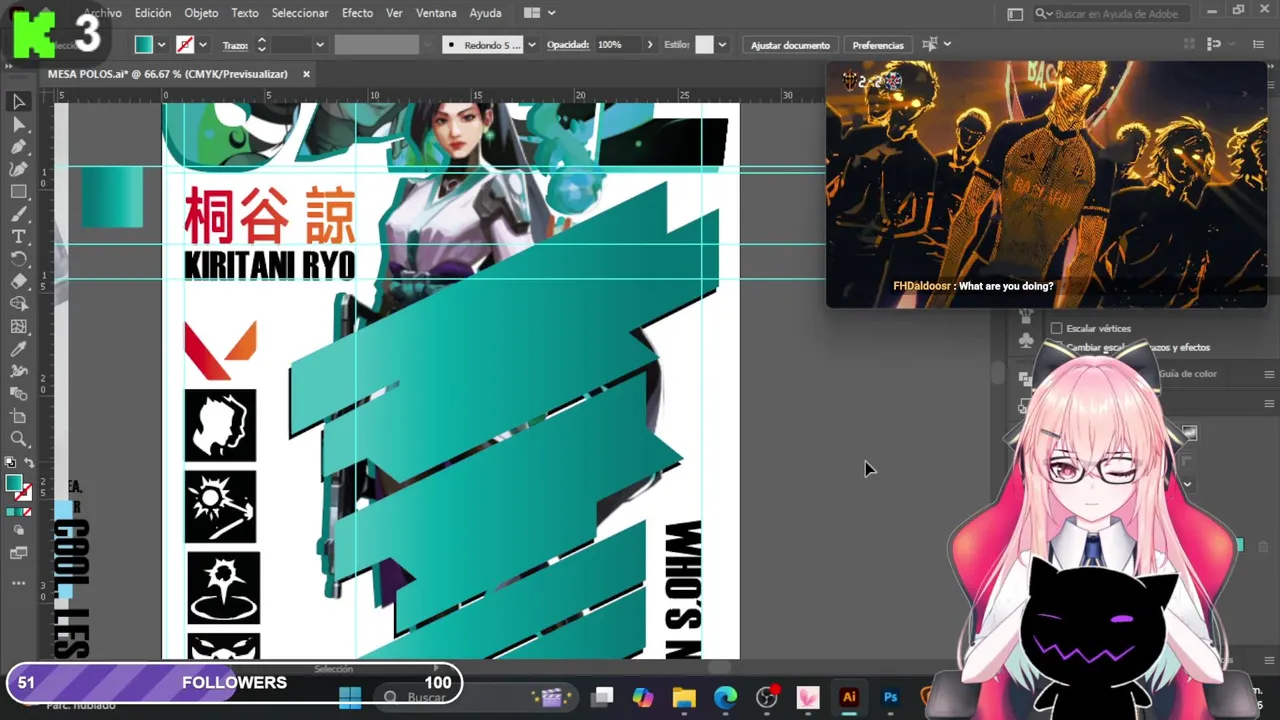Open the Estilo graphic style dropdown
1280x720 pixels.
(x=722, y=45)
